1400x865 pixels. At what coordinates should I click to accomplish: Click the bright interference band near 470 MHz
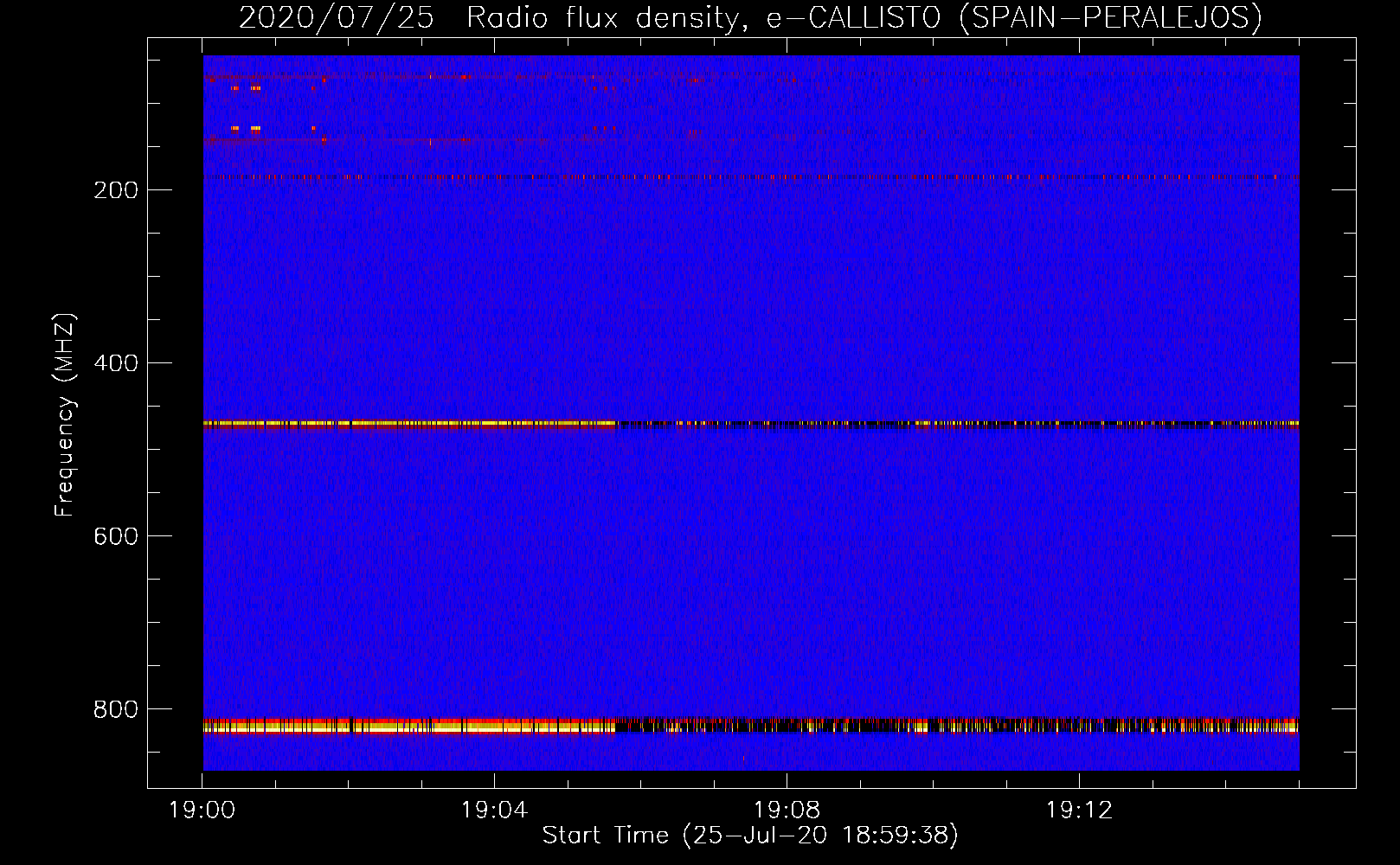pyautogui.click(x=751, y=424)
